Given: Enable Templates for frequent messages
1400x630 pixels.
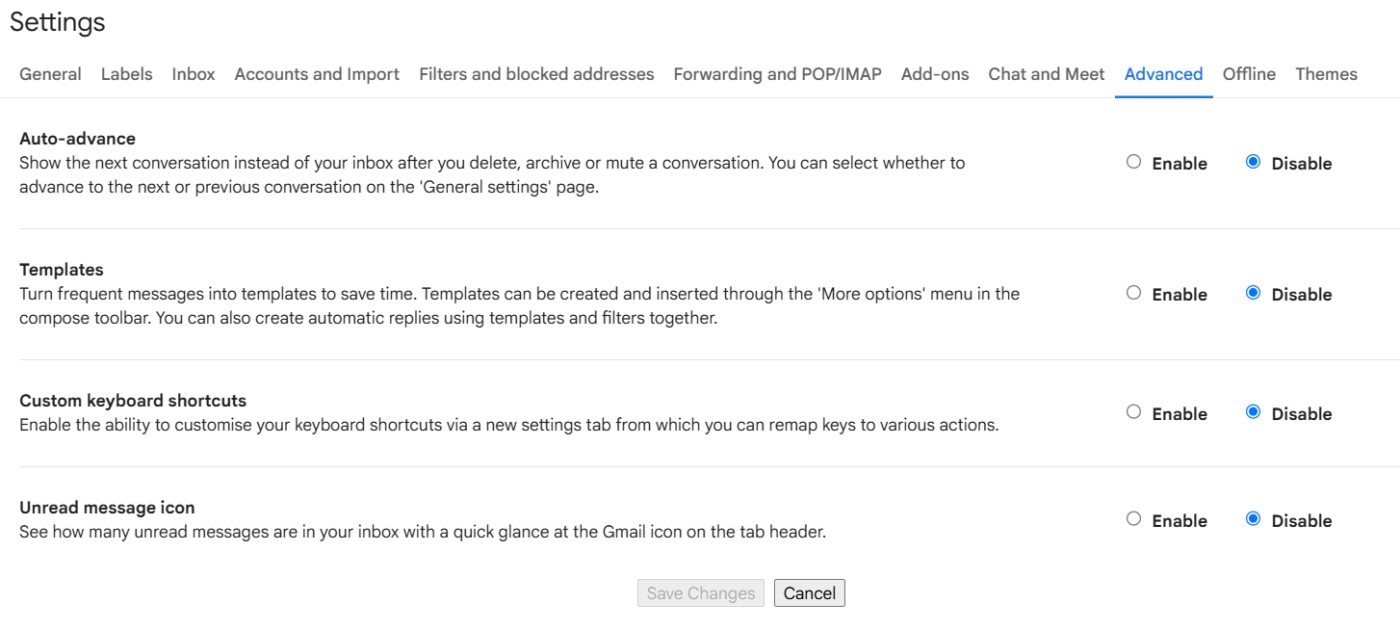Looking at the screenshot, I should tap(1134, 294).
